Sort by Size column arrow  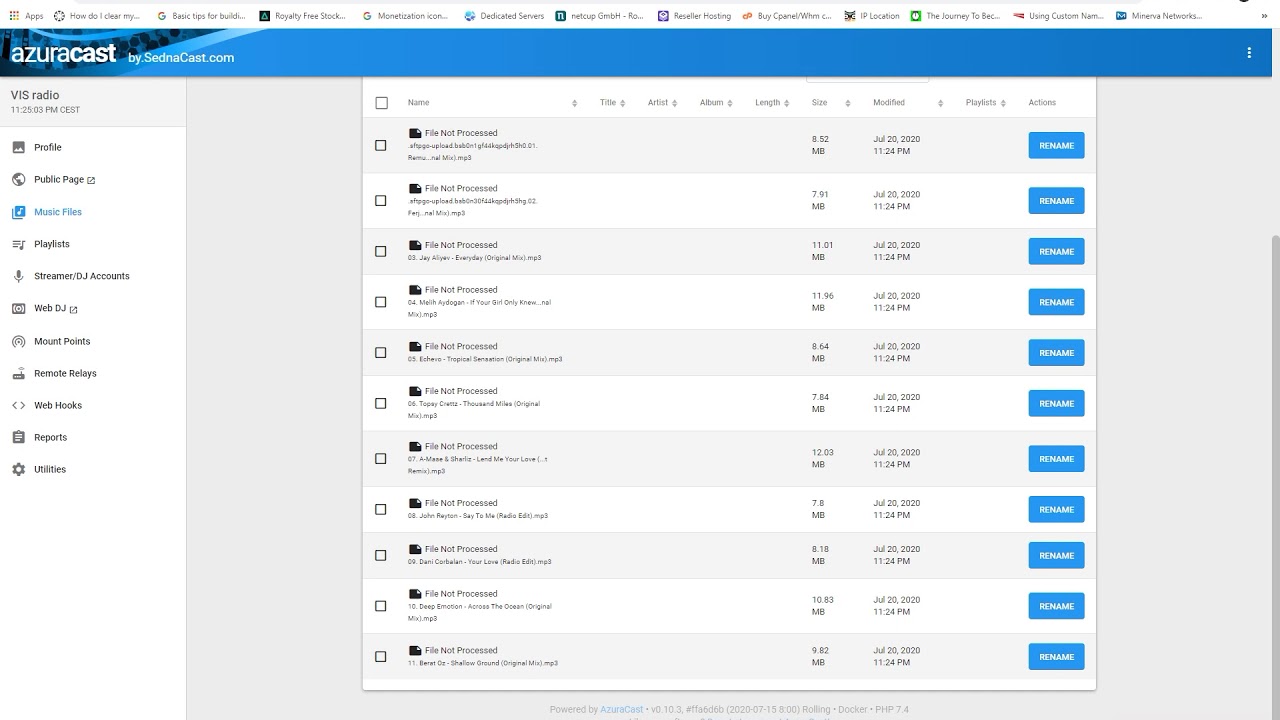click(847, 103)
